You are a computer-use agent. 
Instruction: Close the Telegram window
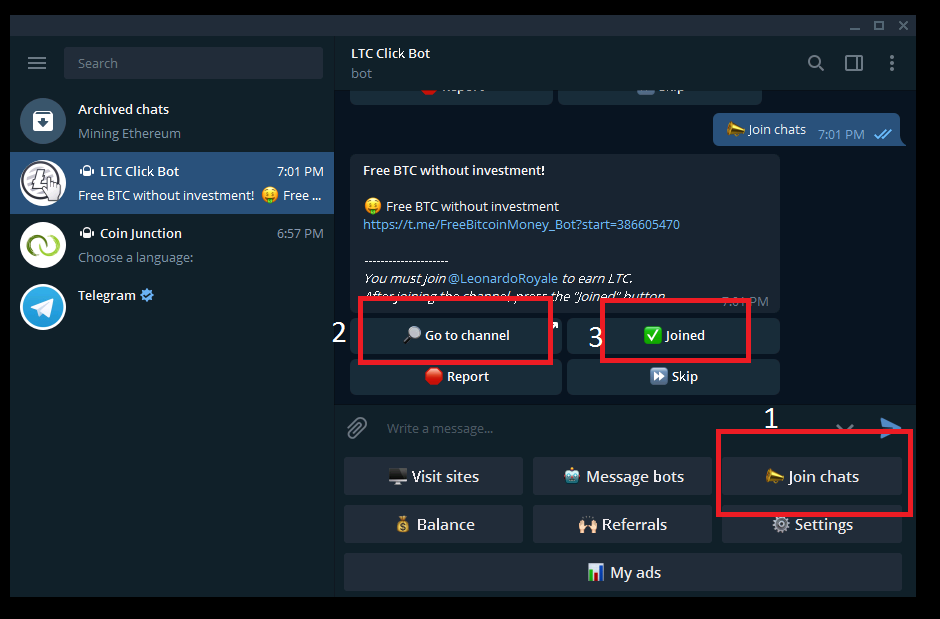pyautogui.click(x=903, y=26)
